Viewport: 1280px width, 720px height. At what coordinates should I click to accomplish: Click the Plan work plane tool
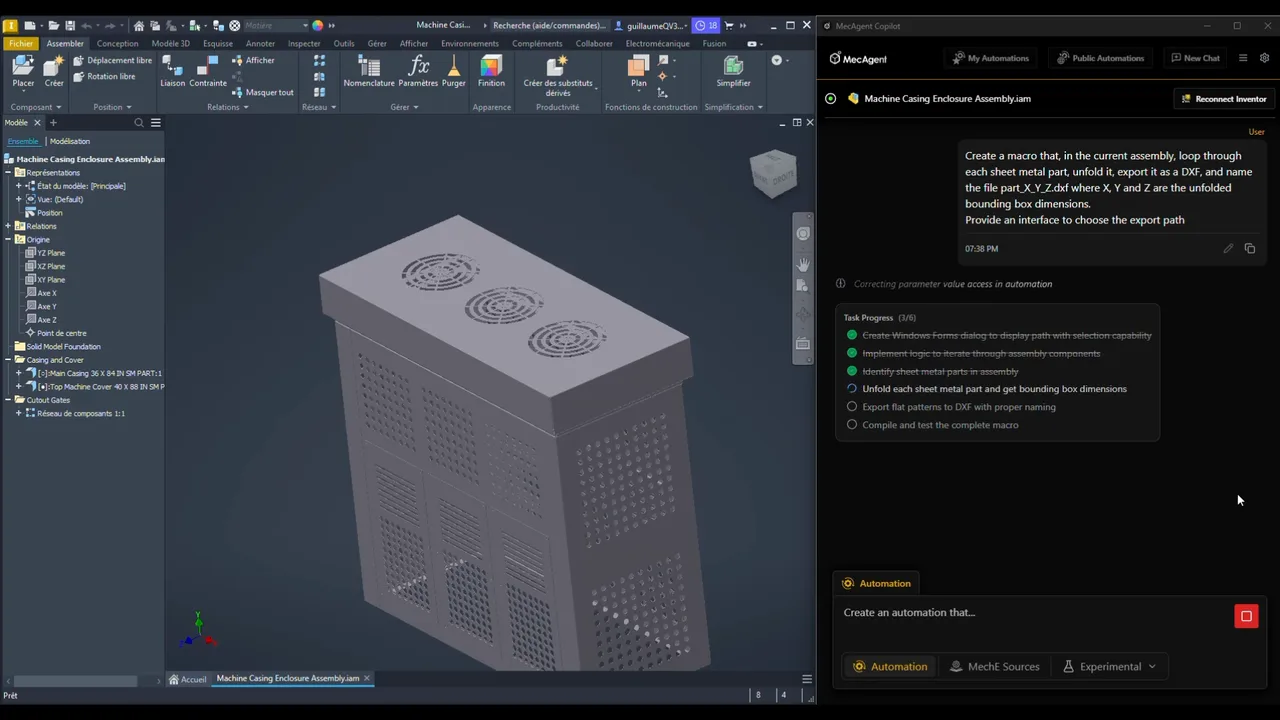638,71
